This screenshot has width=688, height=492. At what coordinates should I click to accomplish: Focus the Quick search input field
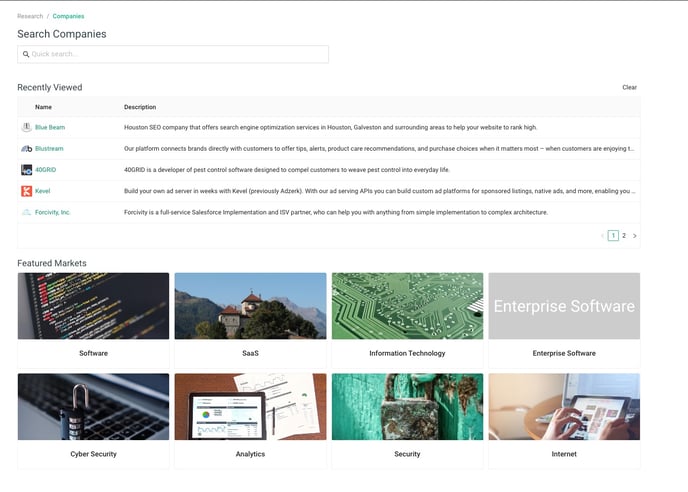(x=173, y=54)
